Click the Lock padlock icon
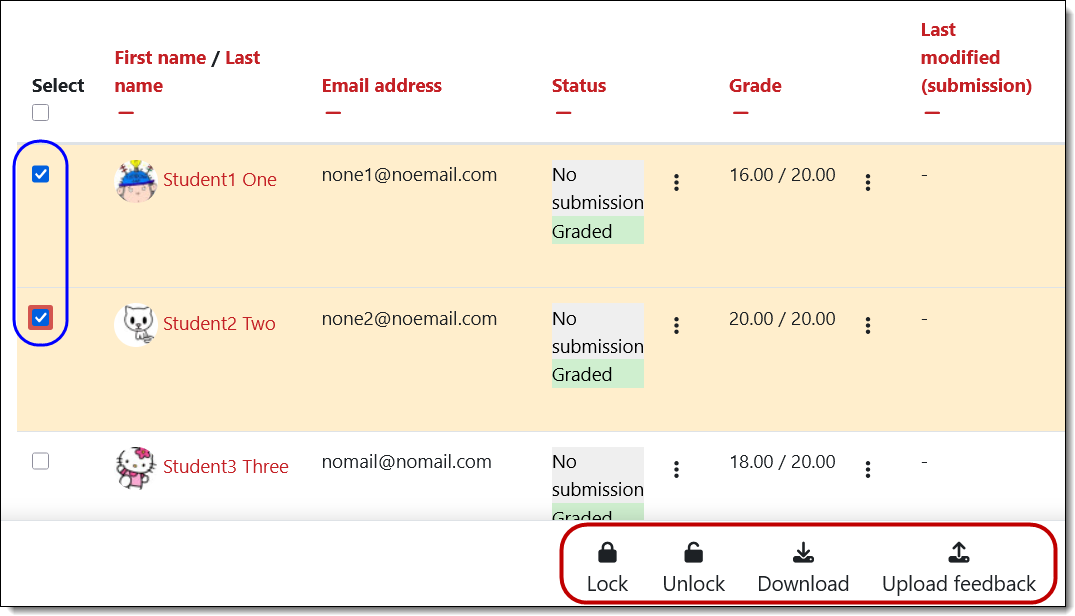1075x616 pixels. (x=606, y=553)
